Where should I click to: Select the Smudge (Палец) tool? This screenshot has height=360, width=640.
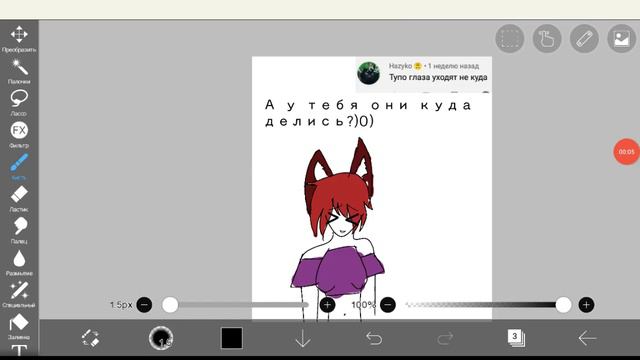(x=19, y=231)
